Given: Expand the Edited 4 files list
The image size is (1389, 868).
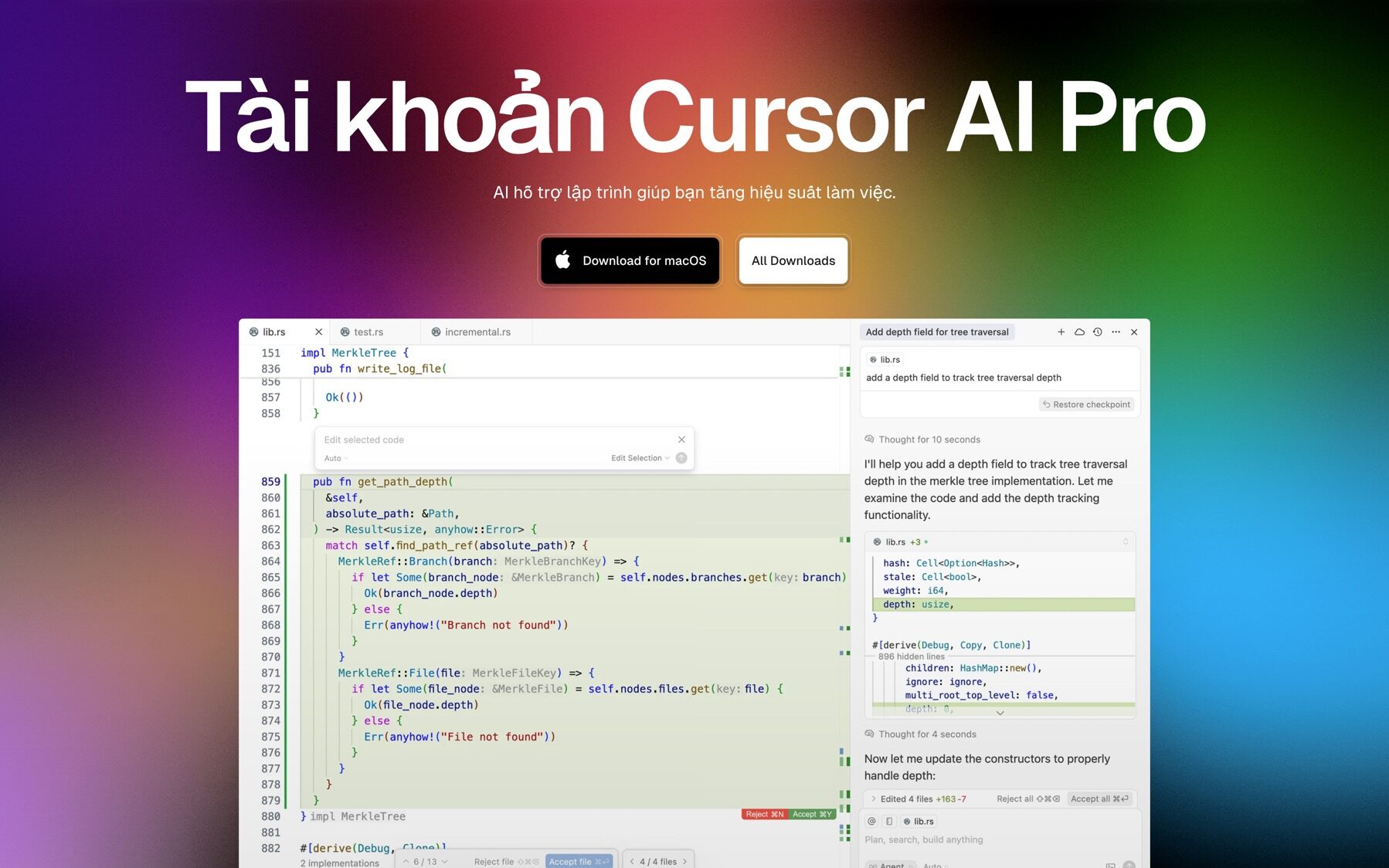Looking at the screenshot, I should coord(874,799).
